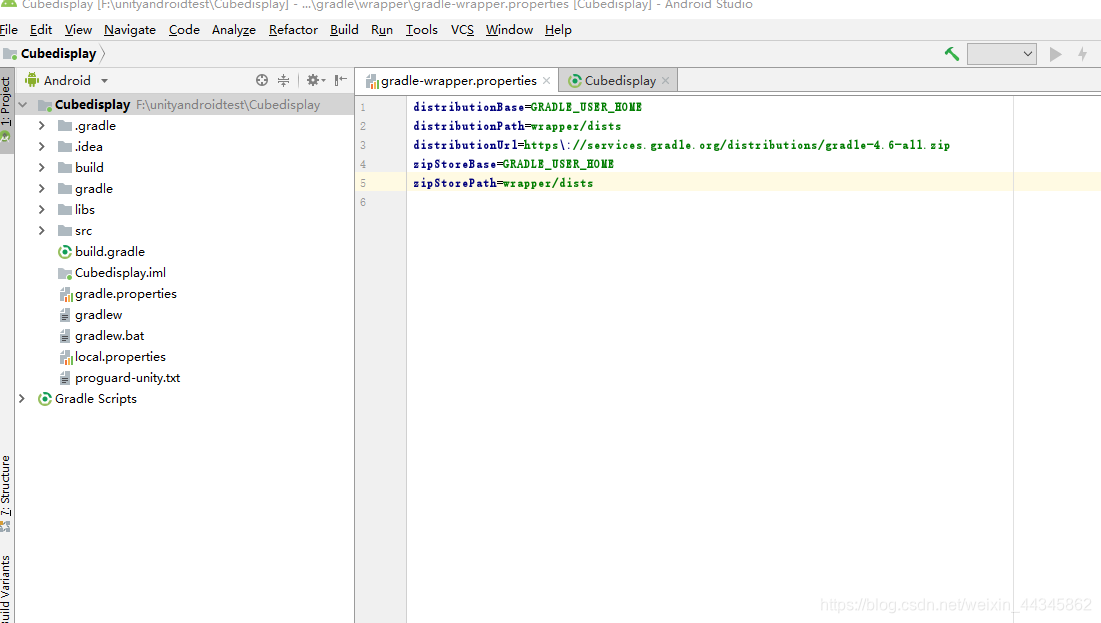This screenshot has height=623, width=1101.
Task: Click the proguard-unity.txt file icon
Action: 65,379
